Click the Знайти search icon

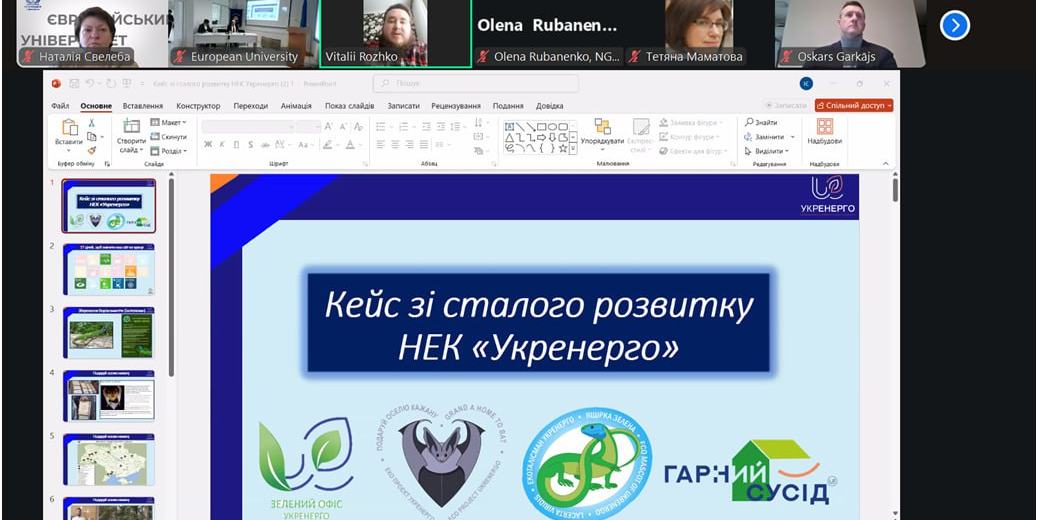[749, 122]
